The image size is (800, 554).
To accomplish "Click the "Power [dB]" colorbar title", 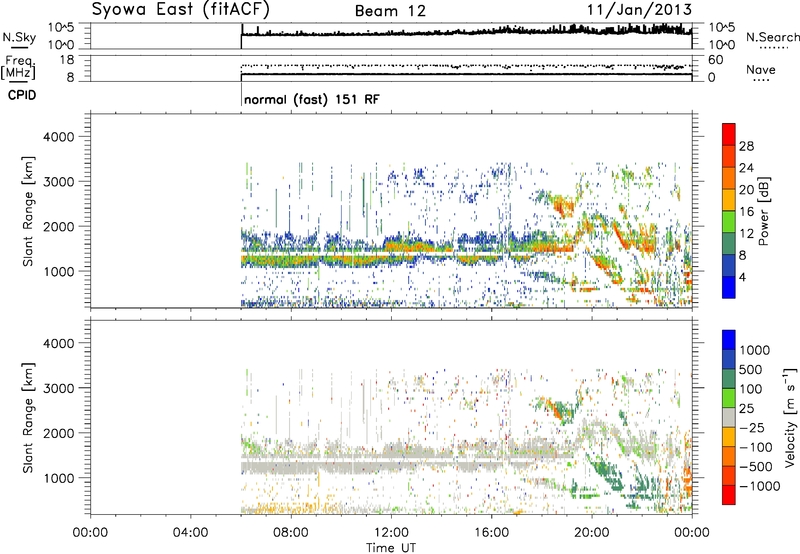I will tap(763, 212).
